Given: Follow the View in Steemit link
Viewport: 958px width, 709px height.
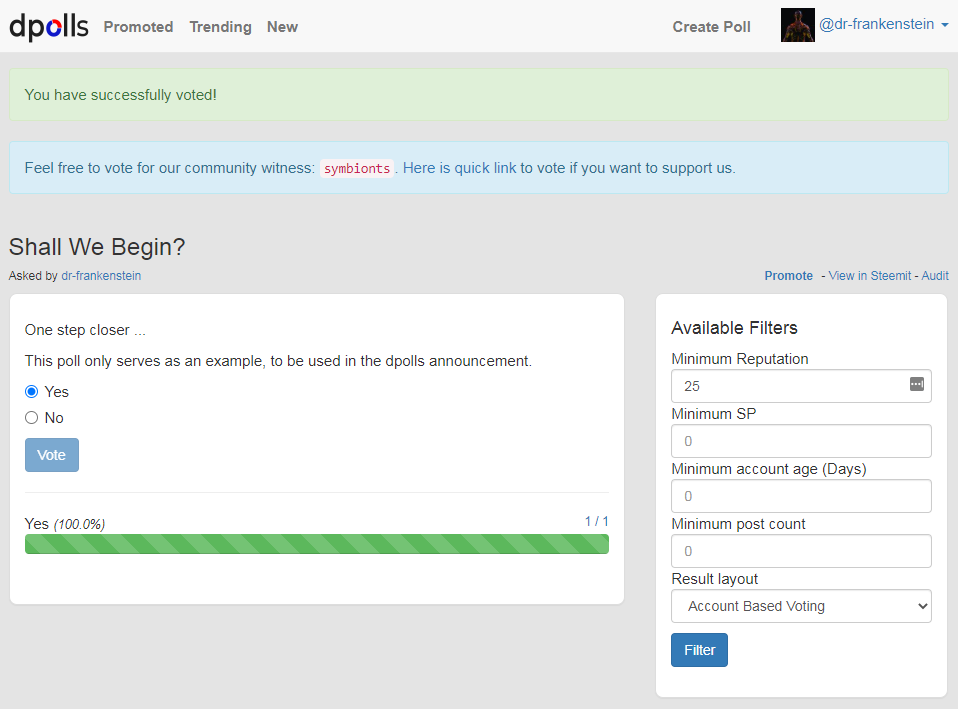Looking at the screenshot, I should (869, 276).
